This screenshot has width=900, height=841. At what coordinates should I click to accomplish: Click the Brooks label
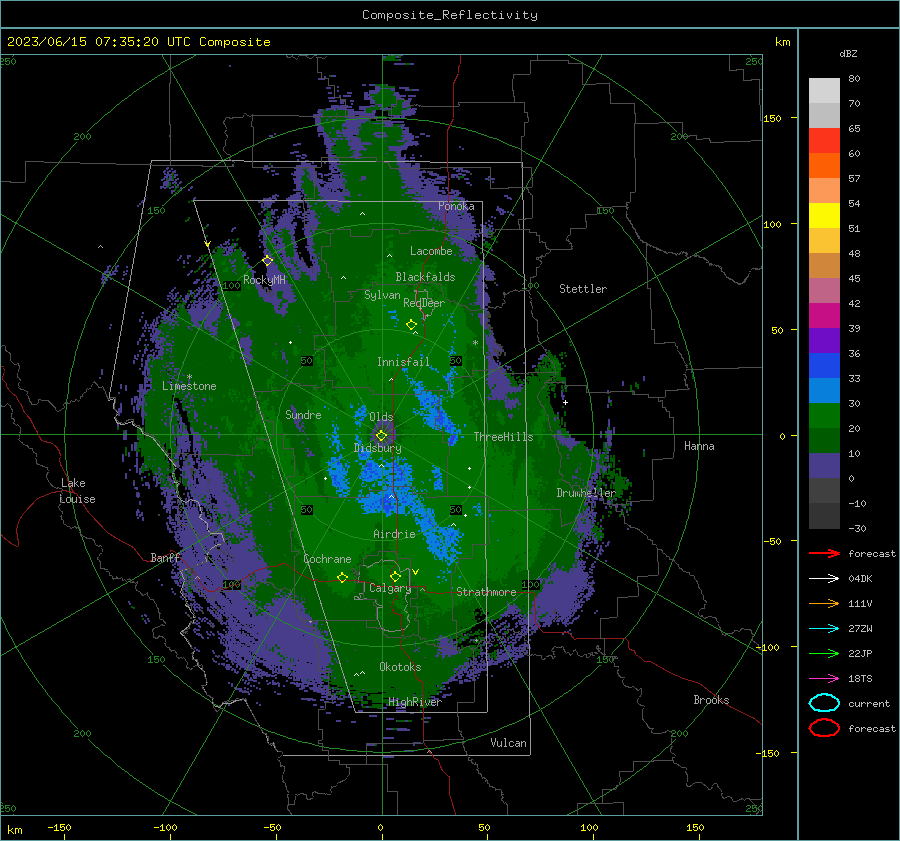[x=711, y=700]
